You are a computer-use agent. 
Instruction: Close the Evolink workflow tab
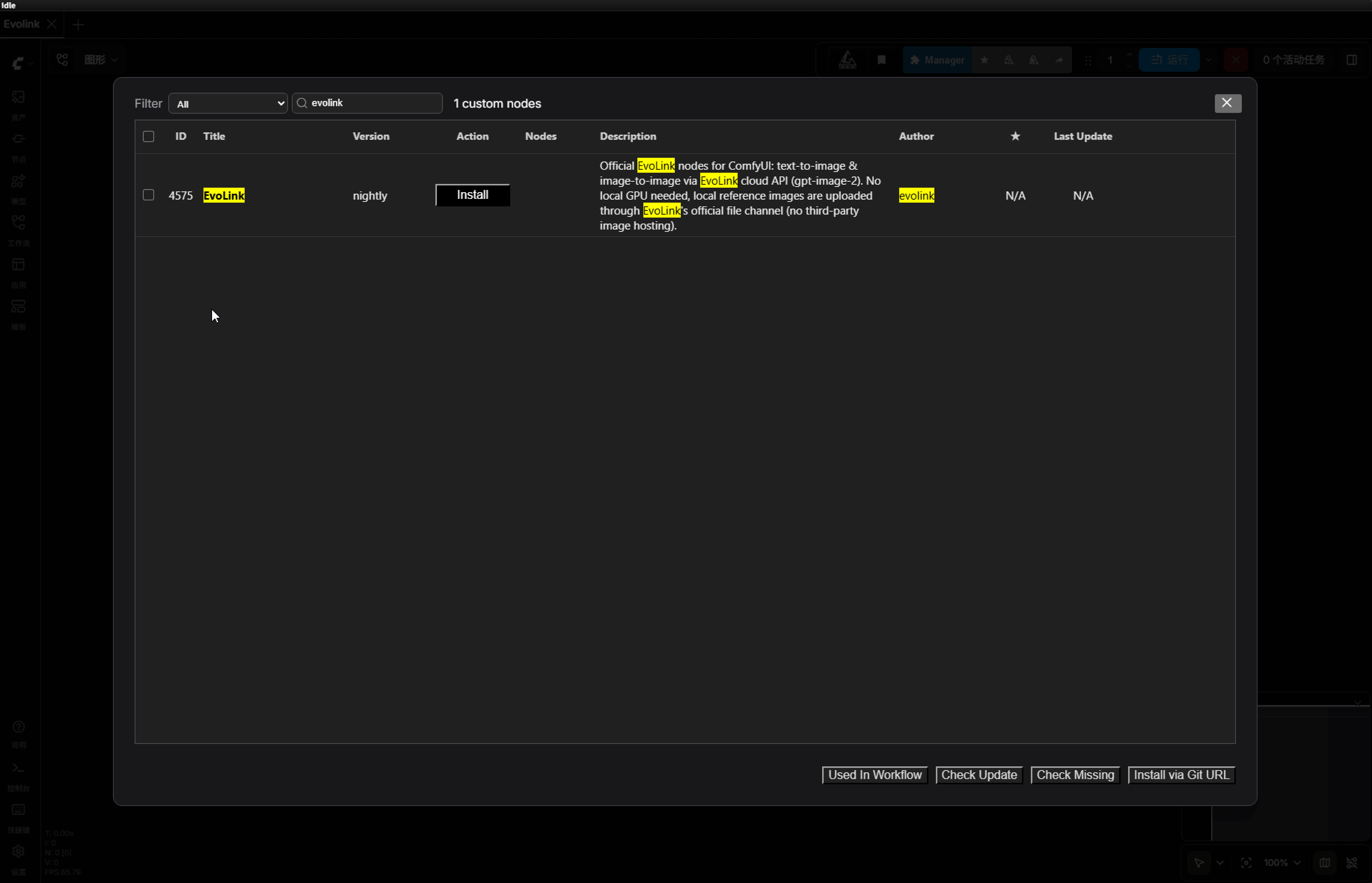pos(52,24)
